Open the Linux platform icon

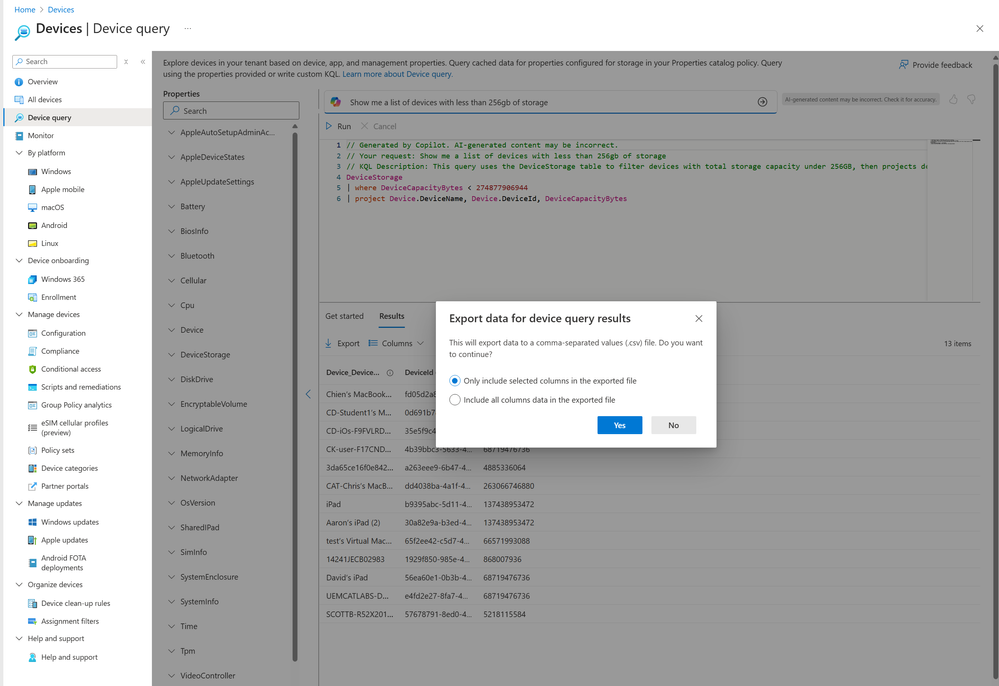pyautogui.click(x=32, y=243)
